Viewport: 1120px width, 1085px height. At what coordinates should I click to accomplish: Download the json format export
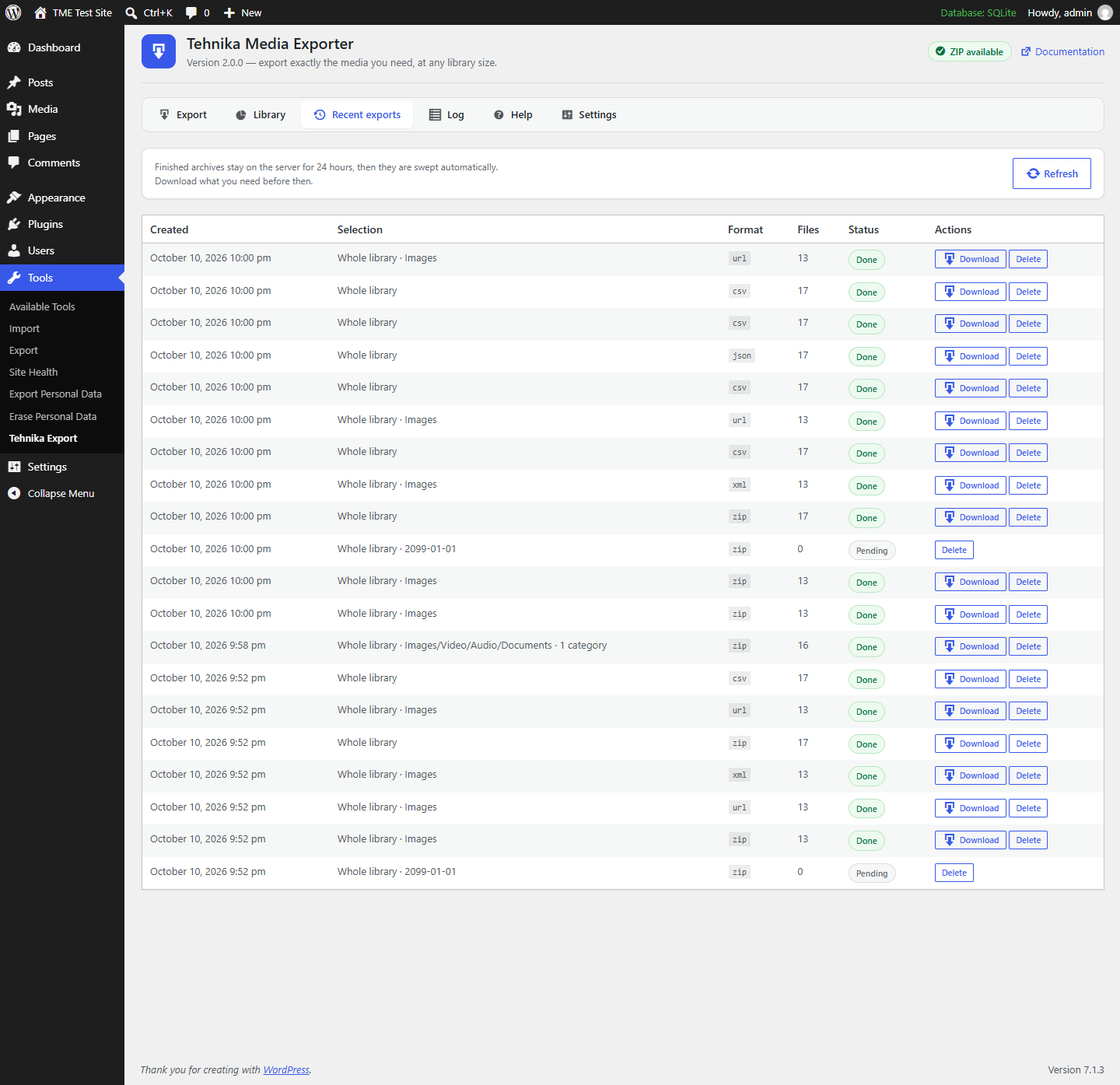[x=971, y=356]
